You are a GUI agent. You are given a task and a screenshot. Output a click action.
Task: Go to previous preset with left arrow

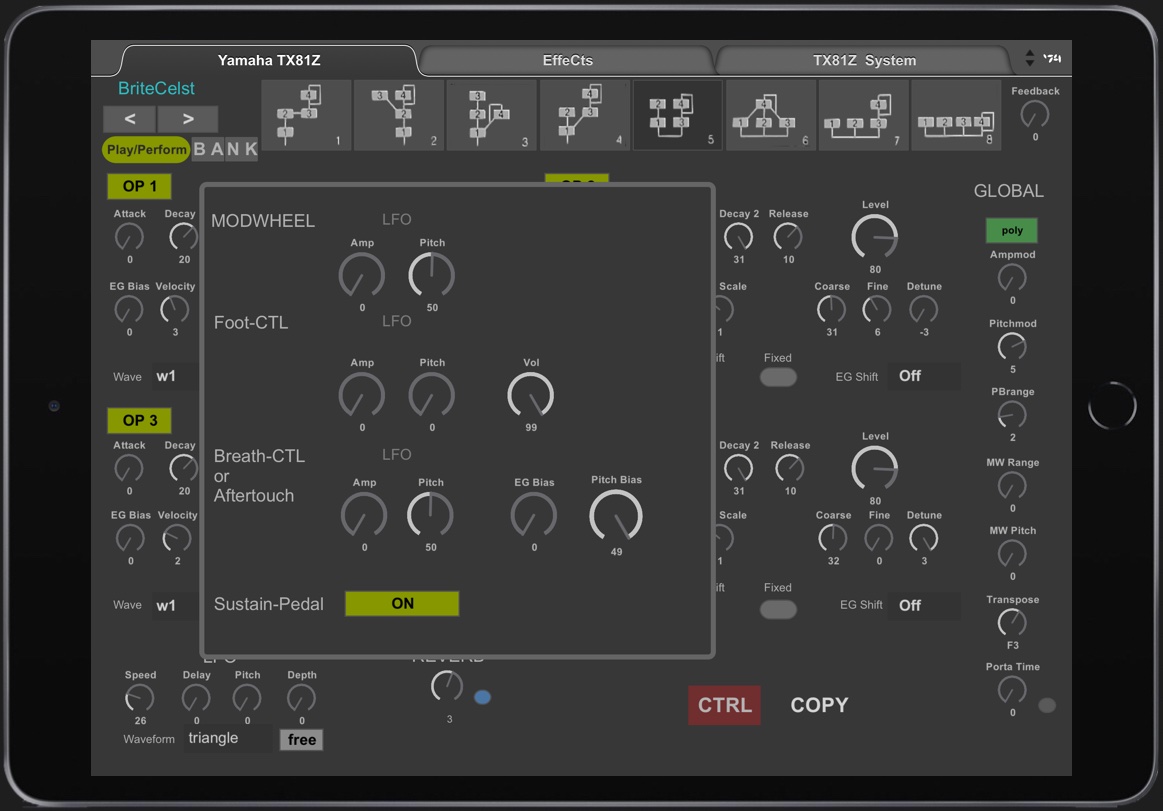click(130, 119)
